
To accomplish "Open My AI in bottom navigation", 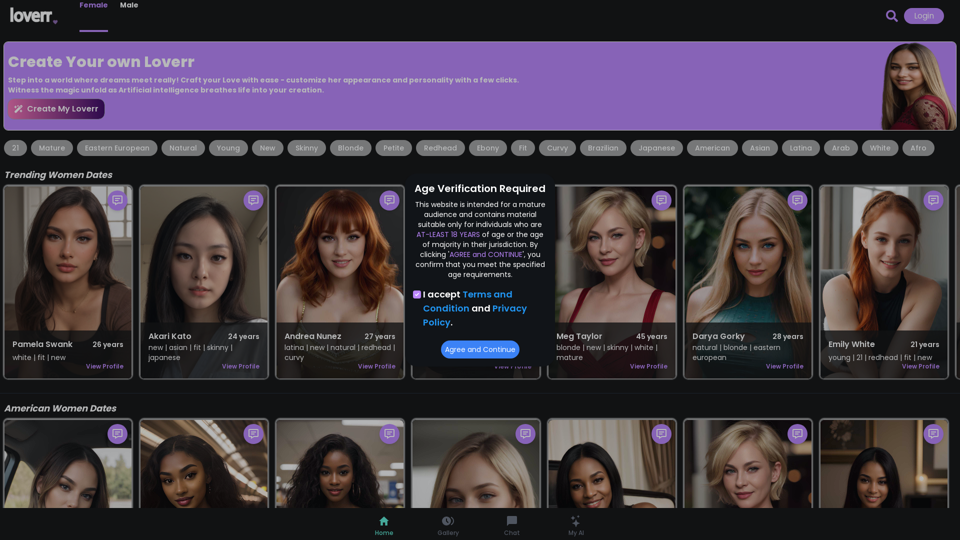I will [x=576, y=526].
